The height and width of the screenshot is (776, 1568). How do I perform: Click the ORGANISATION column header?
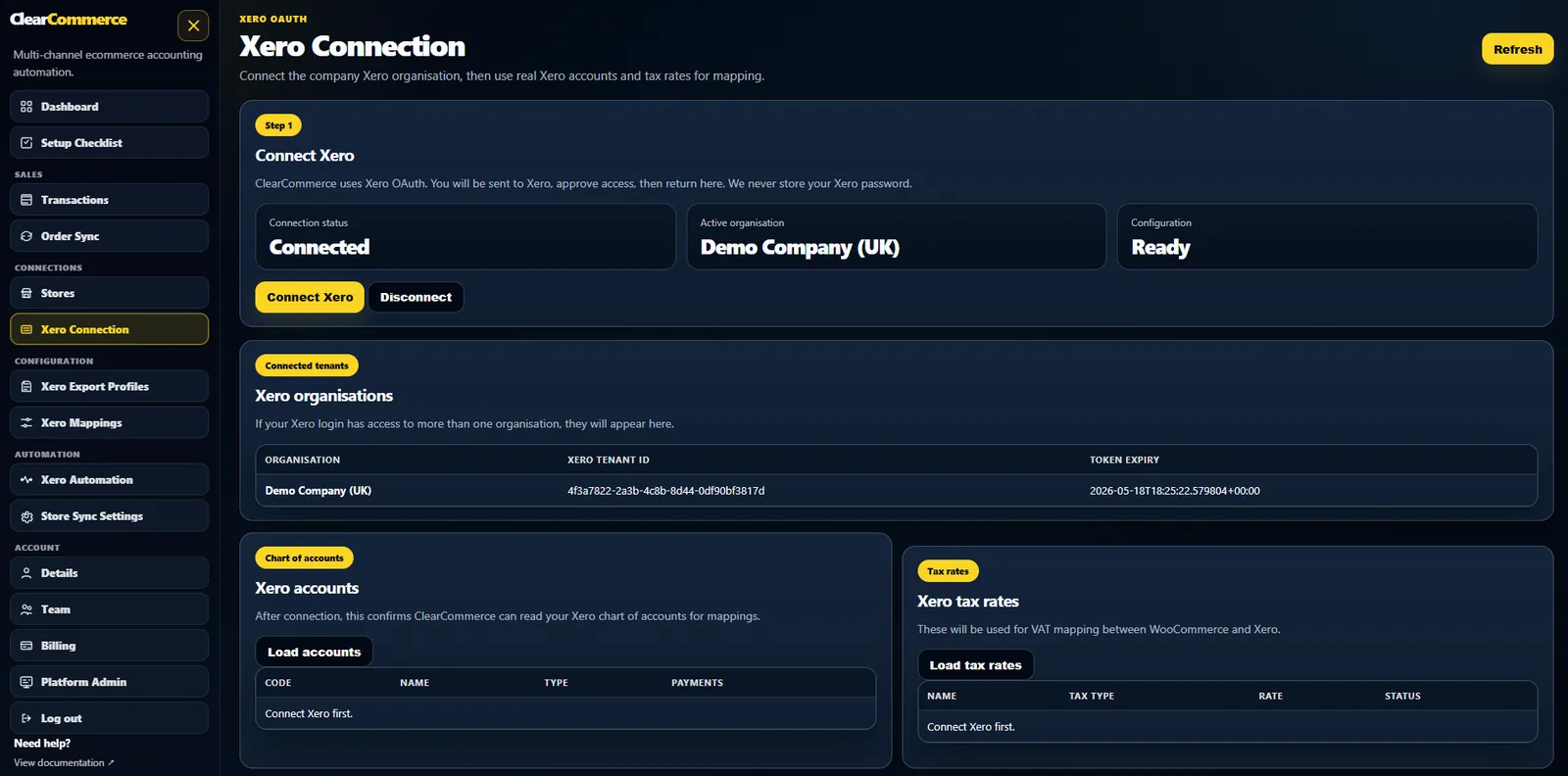point(303,460)
